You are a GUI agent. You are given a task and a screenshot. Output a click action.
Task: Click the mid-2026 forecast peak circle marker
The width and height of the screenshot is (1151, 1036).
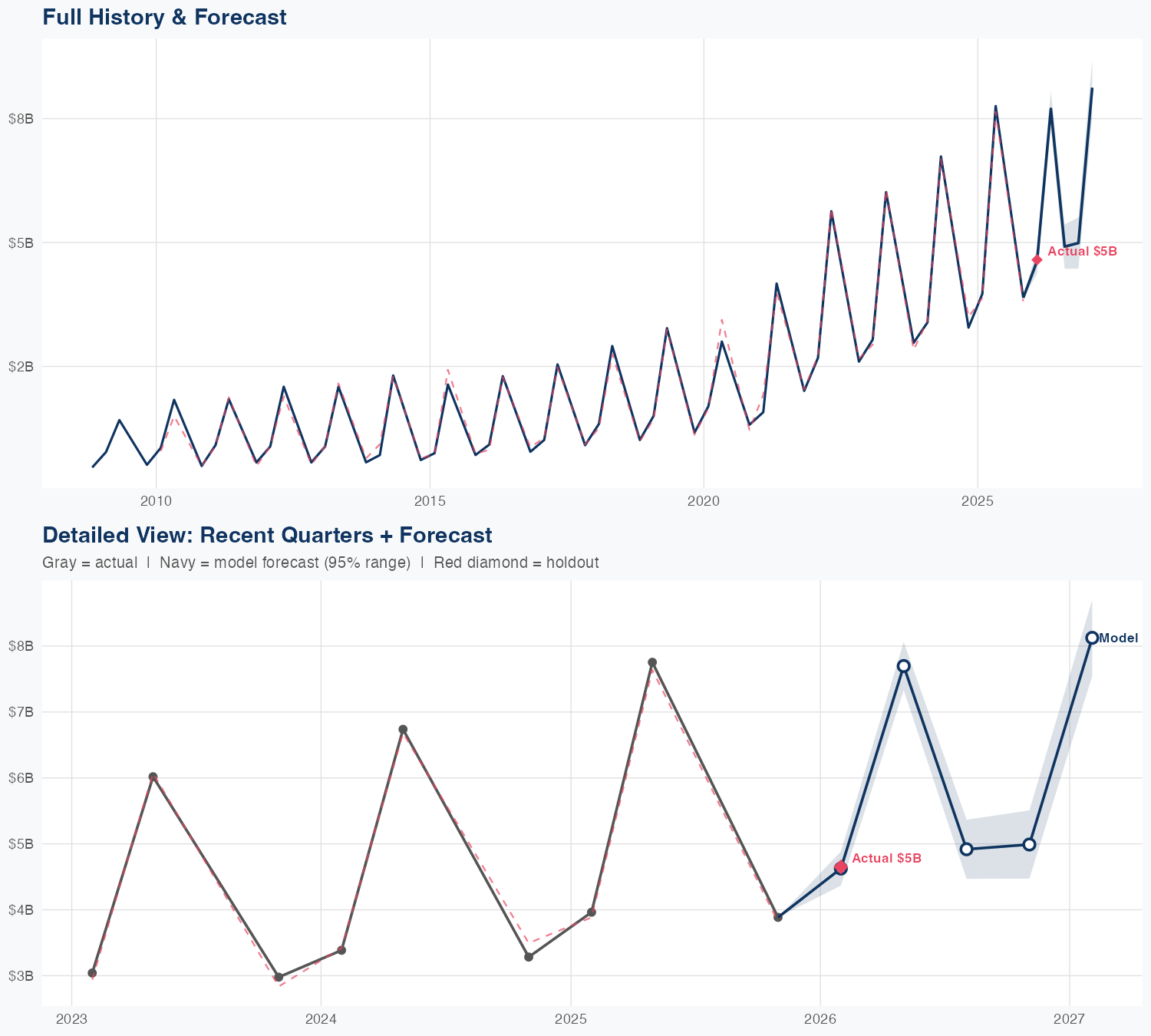pyautogui.click(x=904, y=665)
